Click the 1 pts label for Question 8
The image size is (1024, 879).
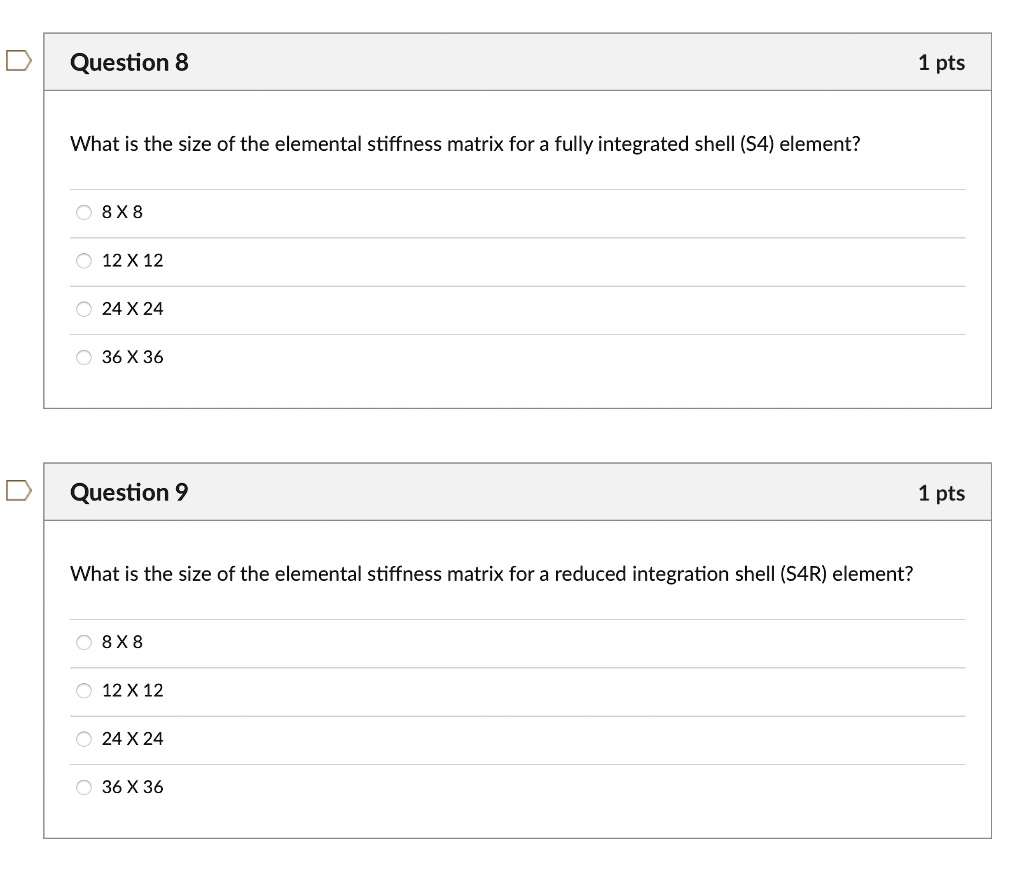tap(942, 62)
